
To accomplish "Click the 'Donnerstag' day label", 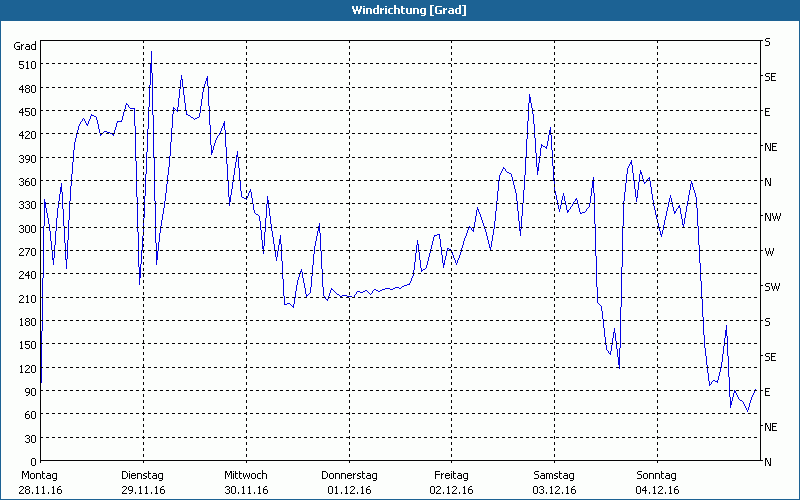I will pos(349,476).
